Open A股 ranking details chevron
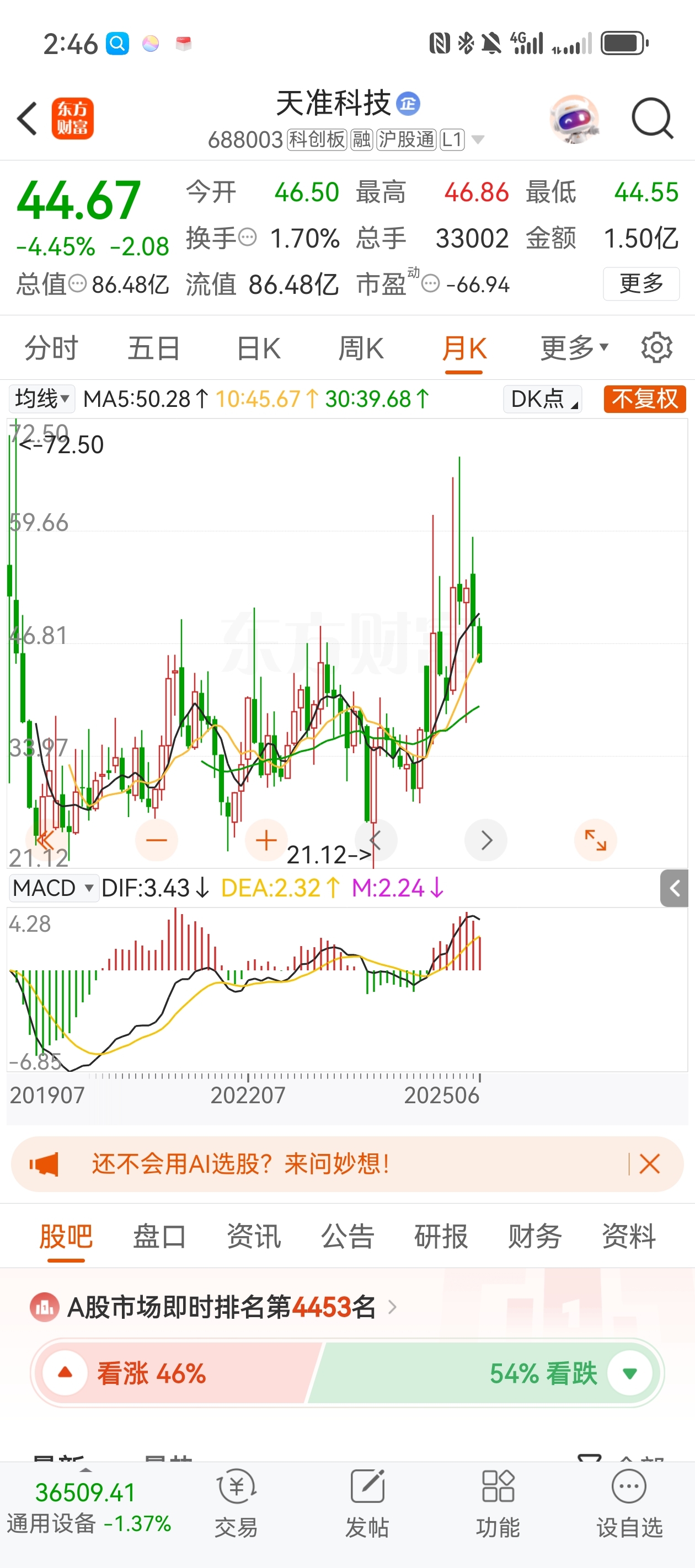 coord(392,1307)
